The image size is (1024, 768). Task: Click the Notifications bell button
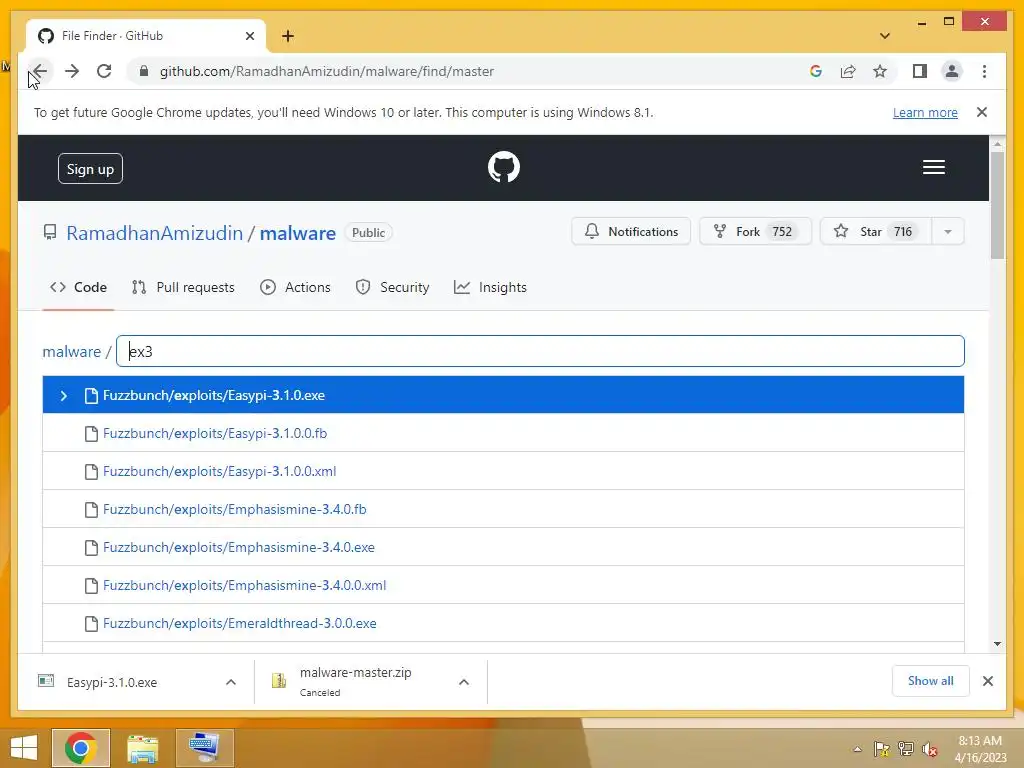pos(631,232)
